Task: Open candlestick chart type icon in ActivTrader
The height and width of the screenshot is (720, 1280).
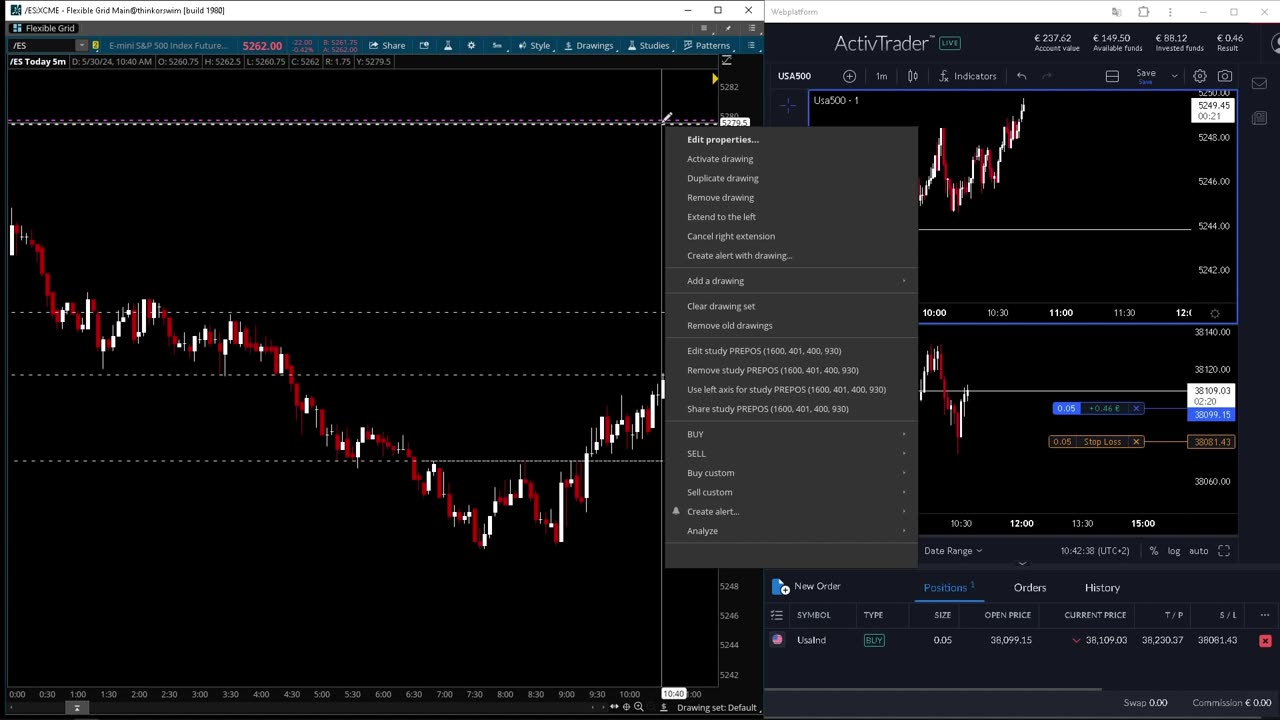Action: point(912,76)
